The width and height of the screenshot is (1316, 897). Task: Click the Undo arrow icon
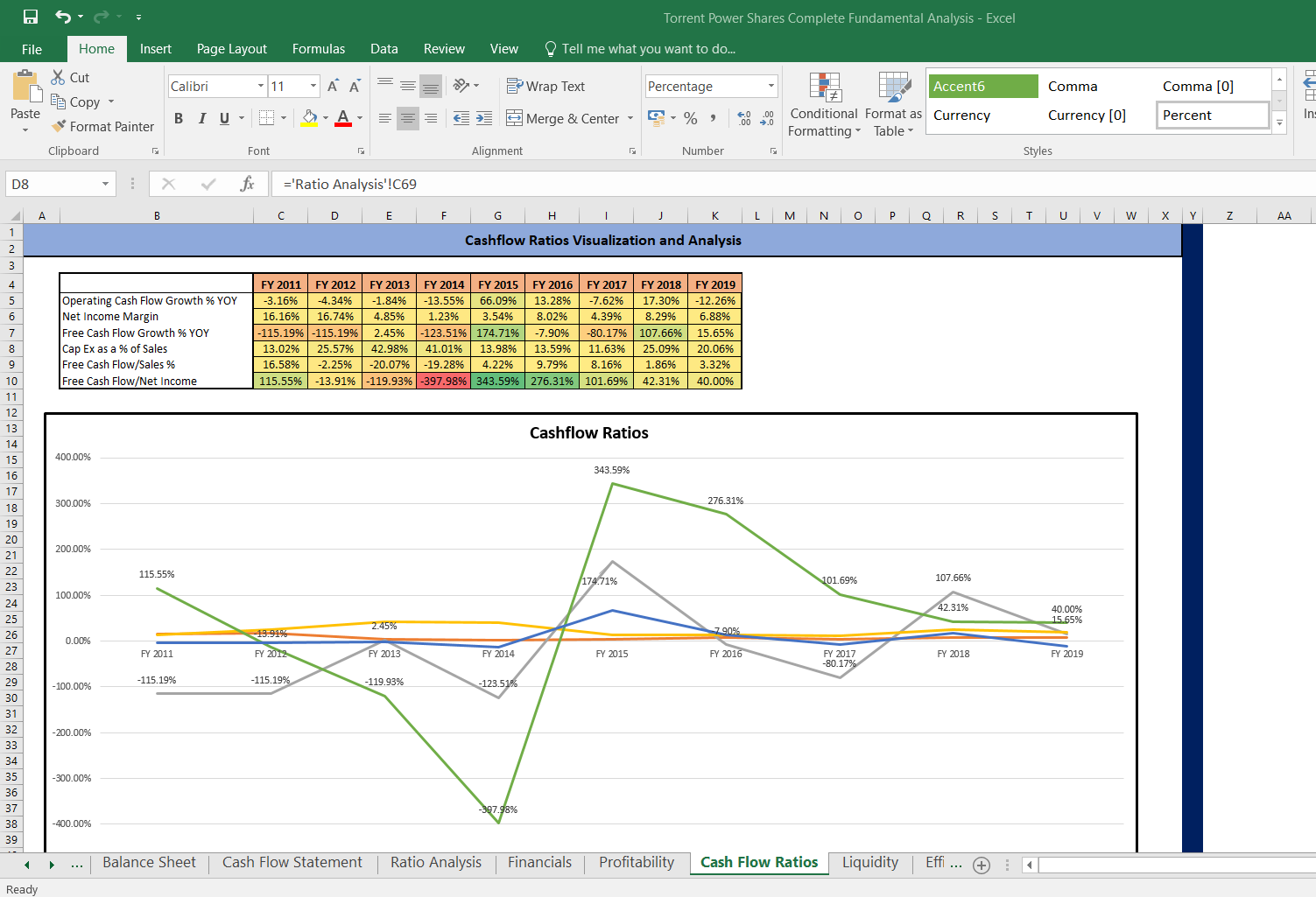(x=63, y=17)
